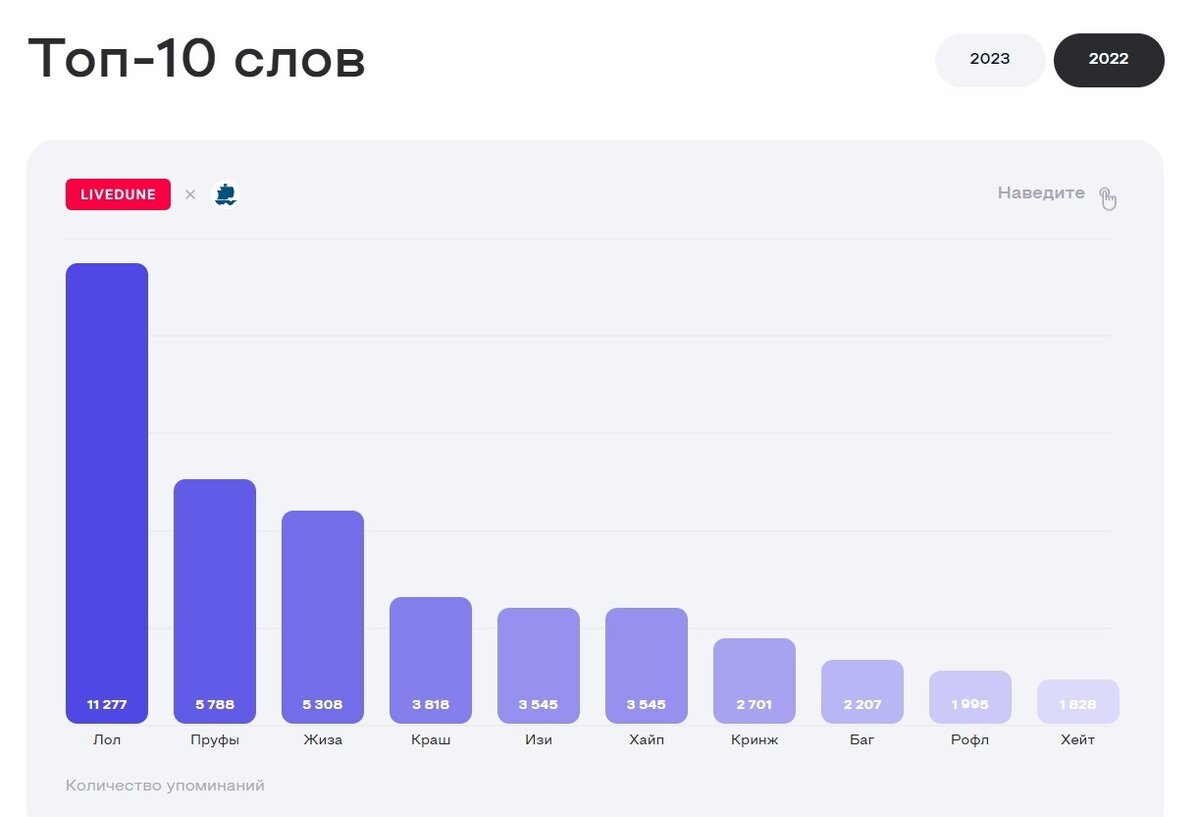
Task: Click the Краш bar showing 3 818
Action: [x=431, y=660]
